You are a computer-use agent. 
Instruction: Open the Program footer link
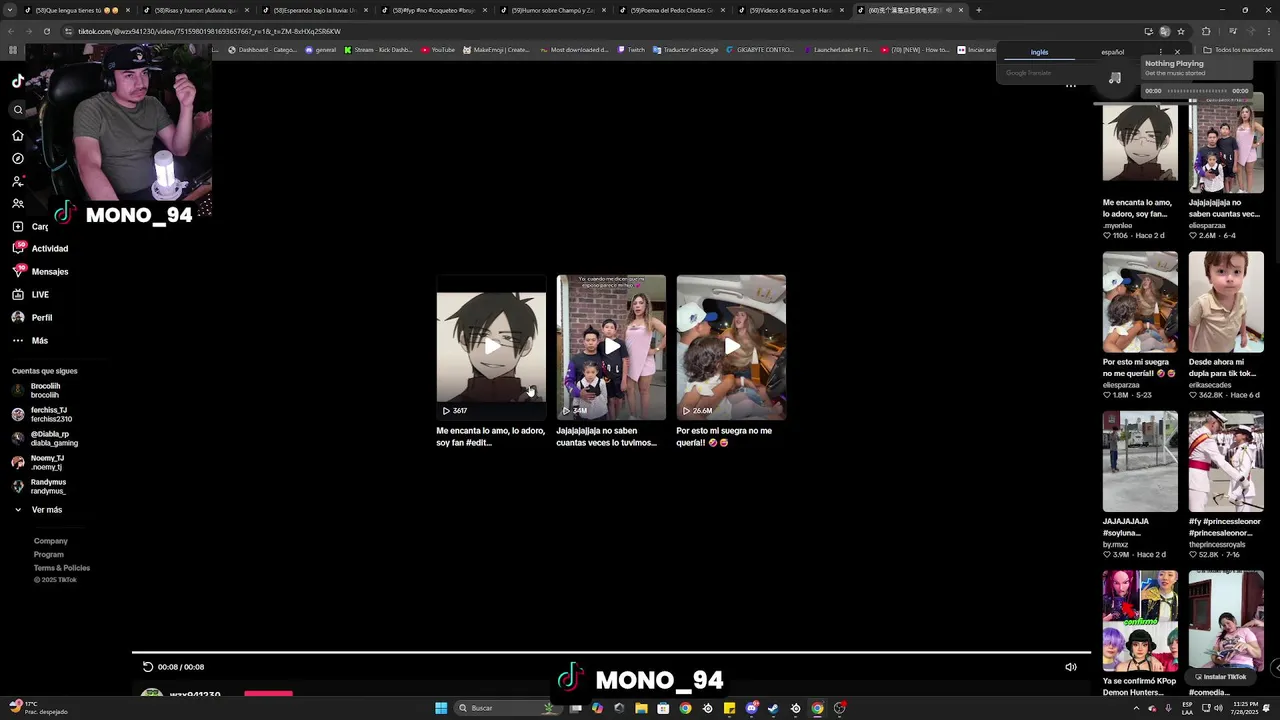coord(49,554)
